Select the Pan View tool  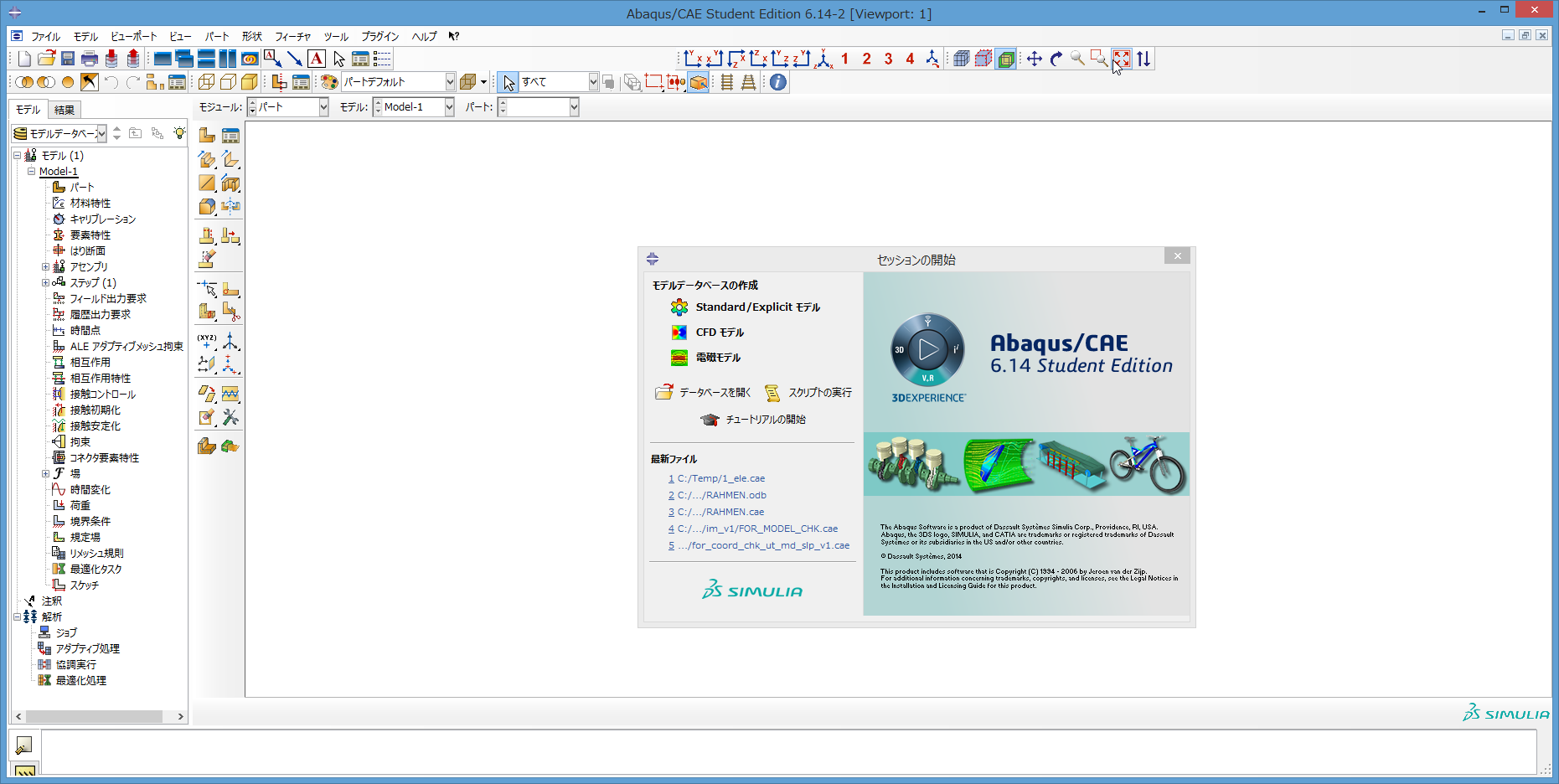1035,59
